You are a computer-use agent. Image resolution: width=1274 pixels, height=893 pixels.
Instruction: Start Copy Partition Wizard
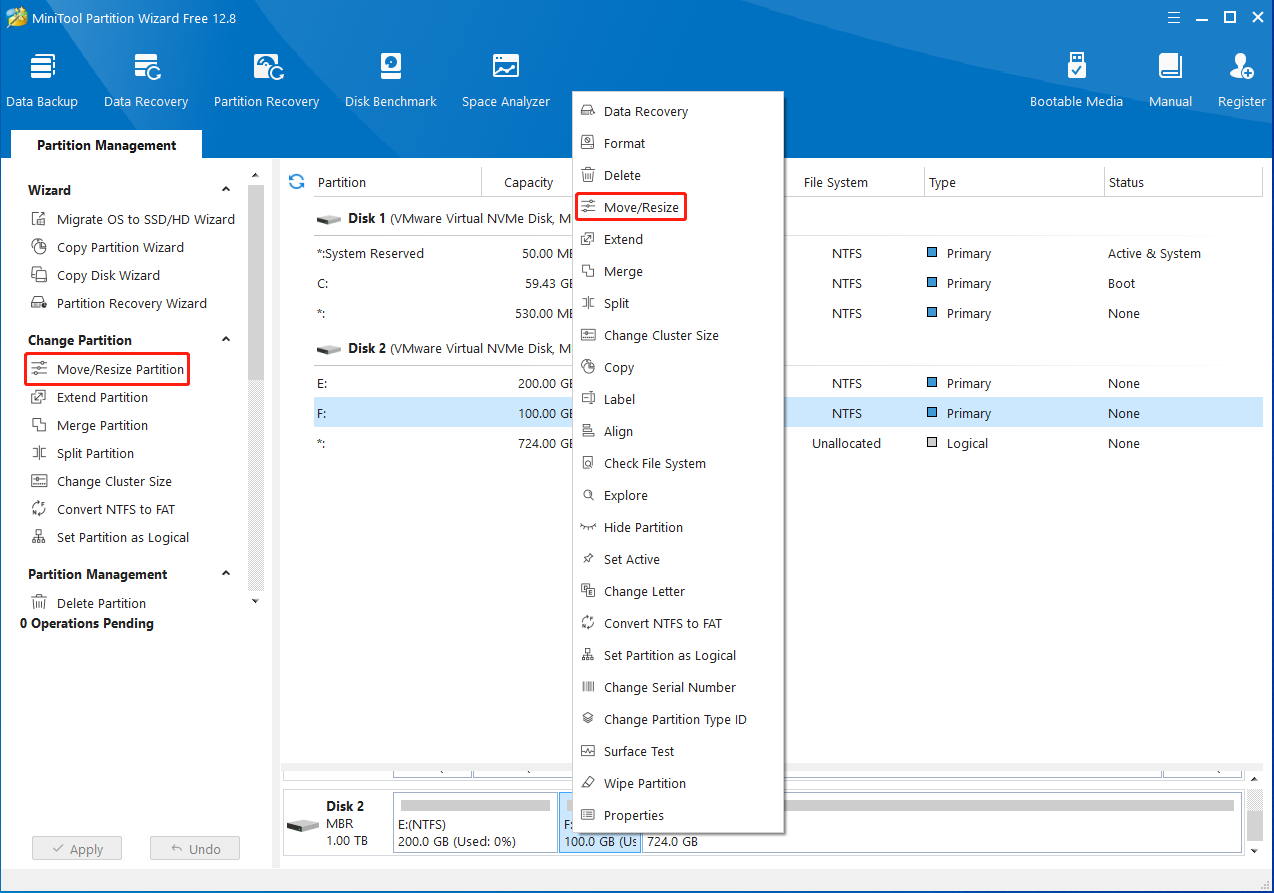(107, 247)
